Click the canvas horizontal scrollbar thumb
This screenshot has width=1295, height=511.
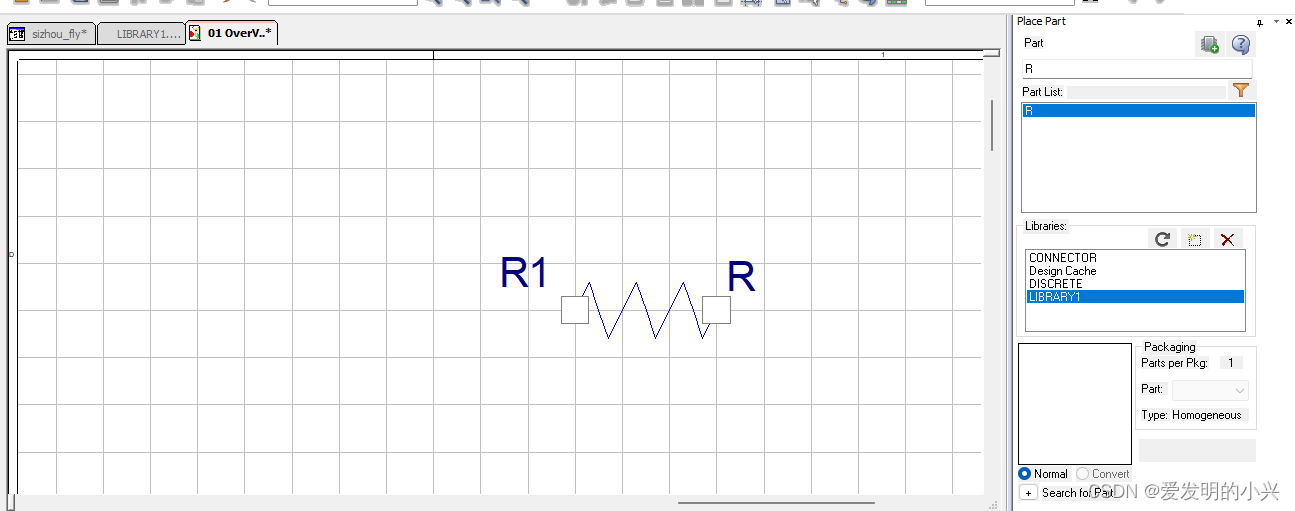776,503
